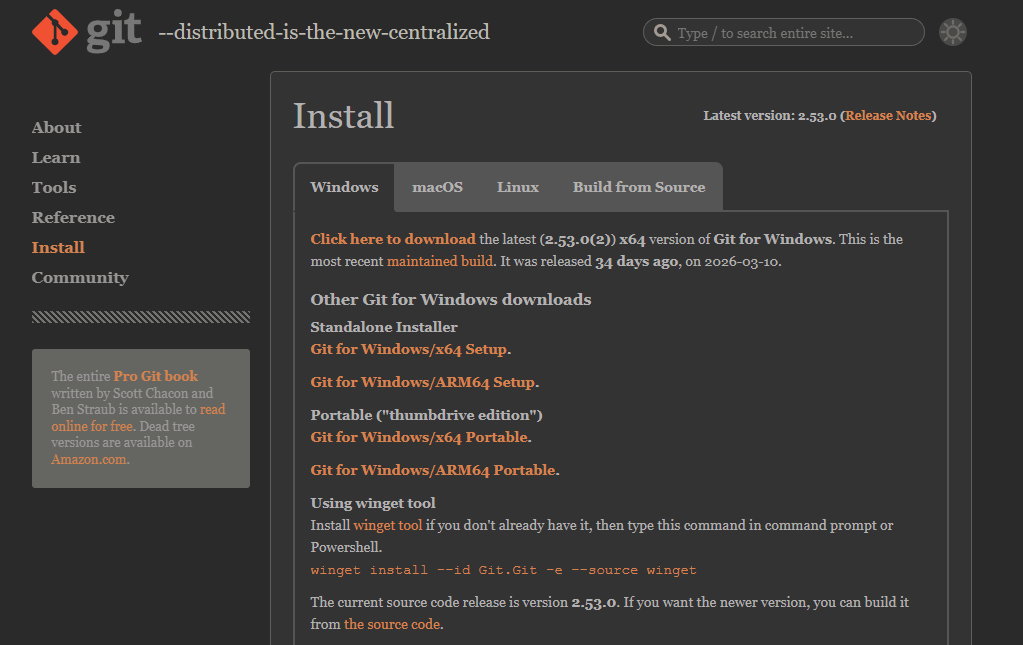Switch to the macOS tab
This screenshot has height=645, width=1023.
[x=437, y=187]
